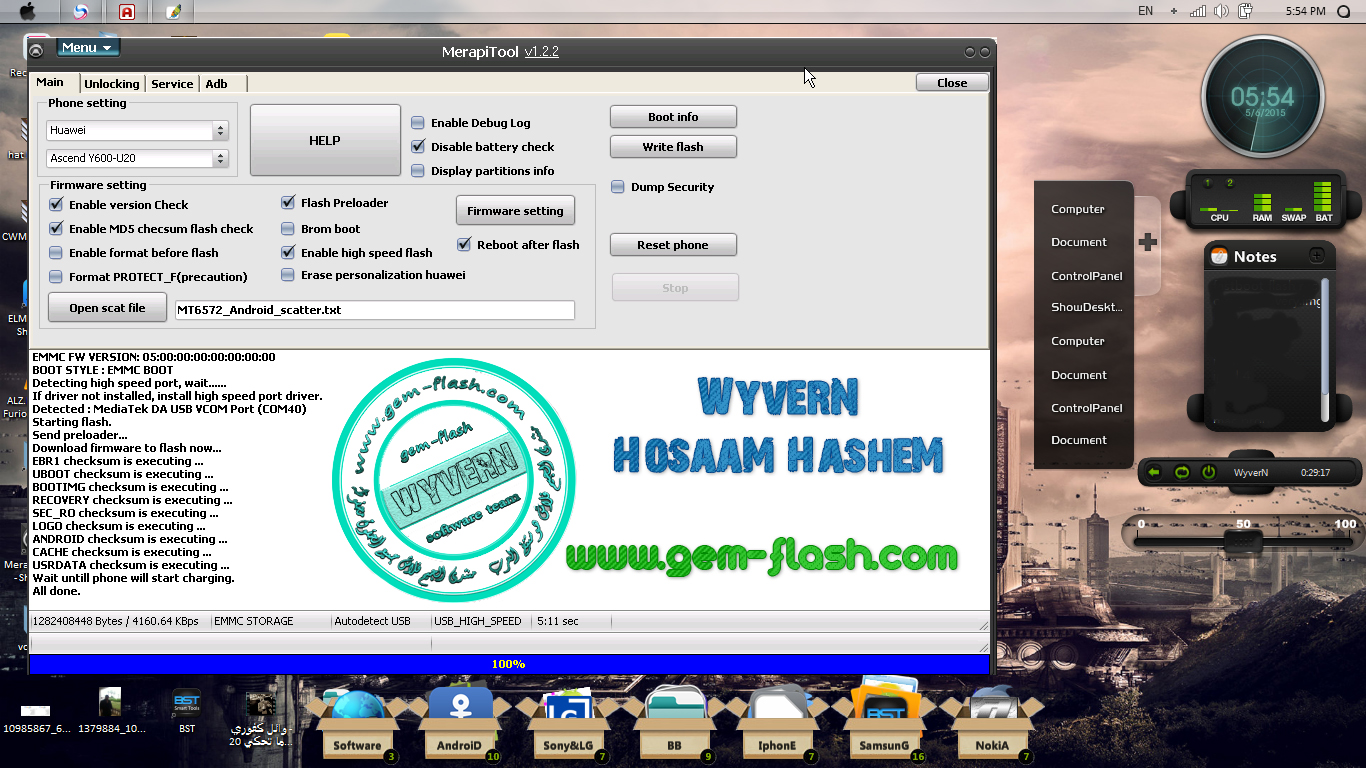The image size is (1366, 768).
Task: Click Open scat file button
Action: coord(107,308)
